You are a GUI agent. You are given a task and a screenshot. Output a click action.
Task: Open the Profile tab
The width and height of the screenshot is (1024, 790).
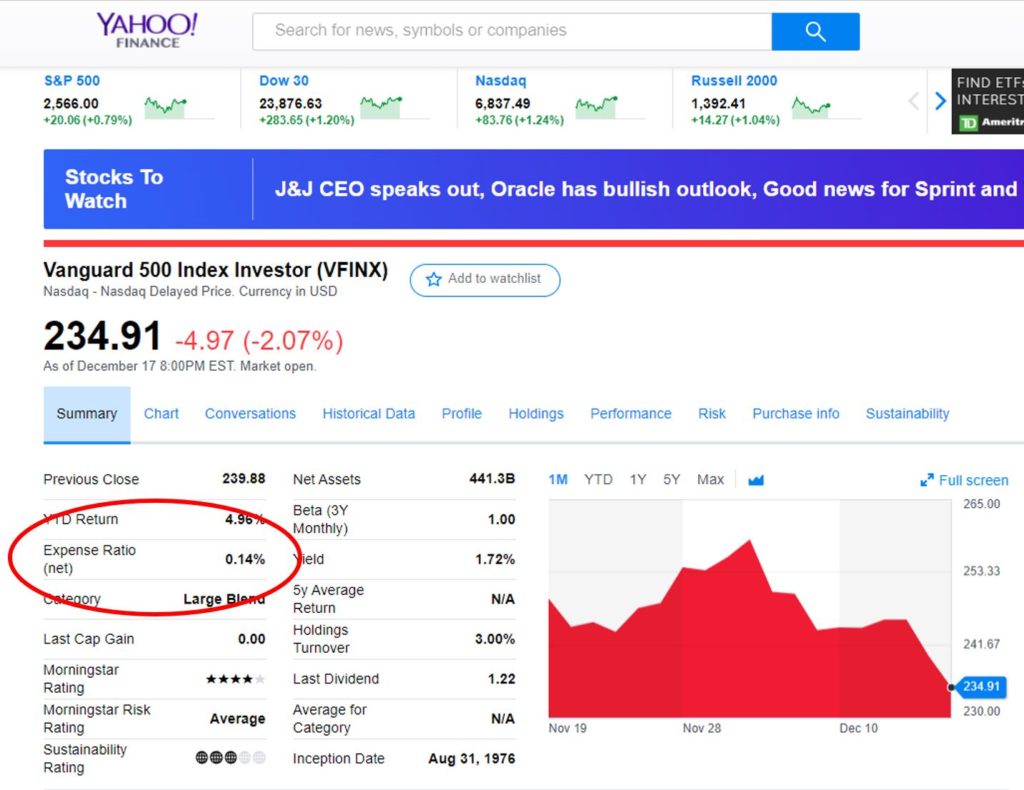click(462, 414)
